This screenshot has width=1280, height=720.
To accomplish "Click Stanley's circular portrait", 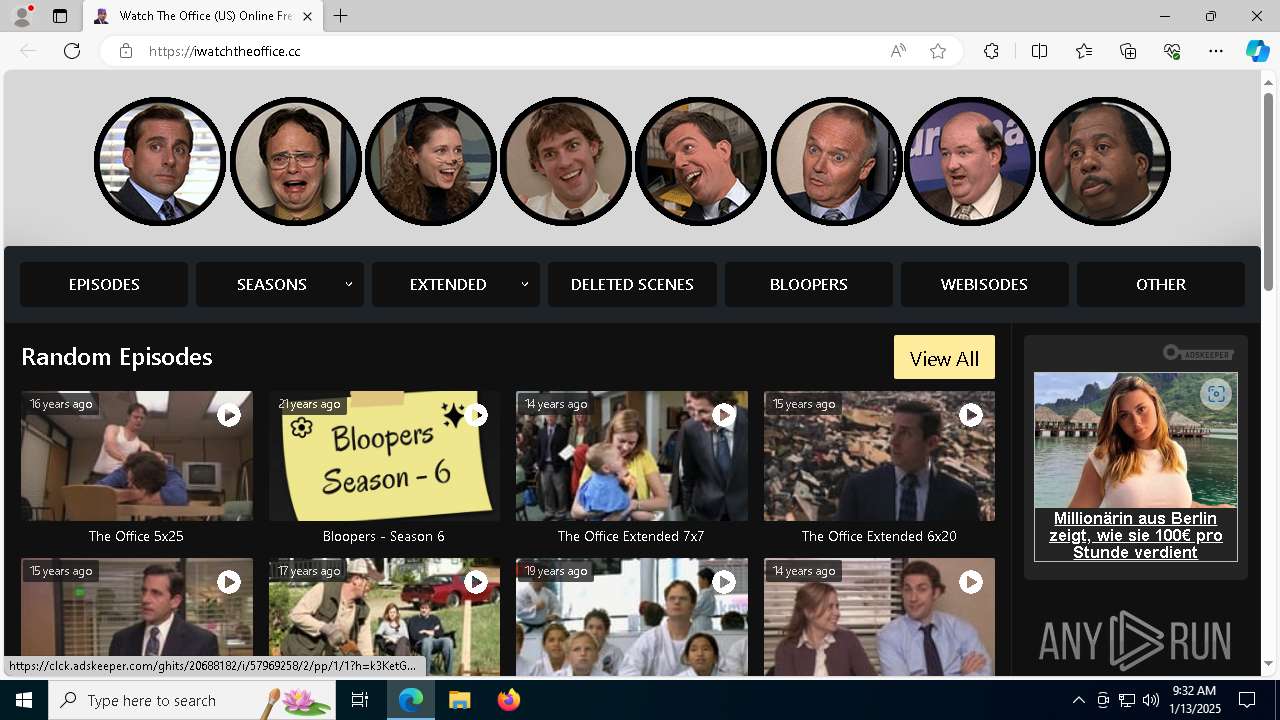I will tap(1105, 161).
